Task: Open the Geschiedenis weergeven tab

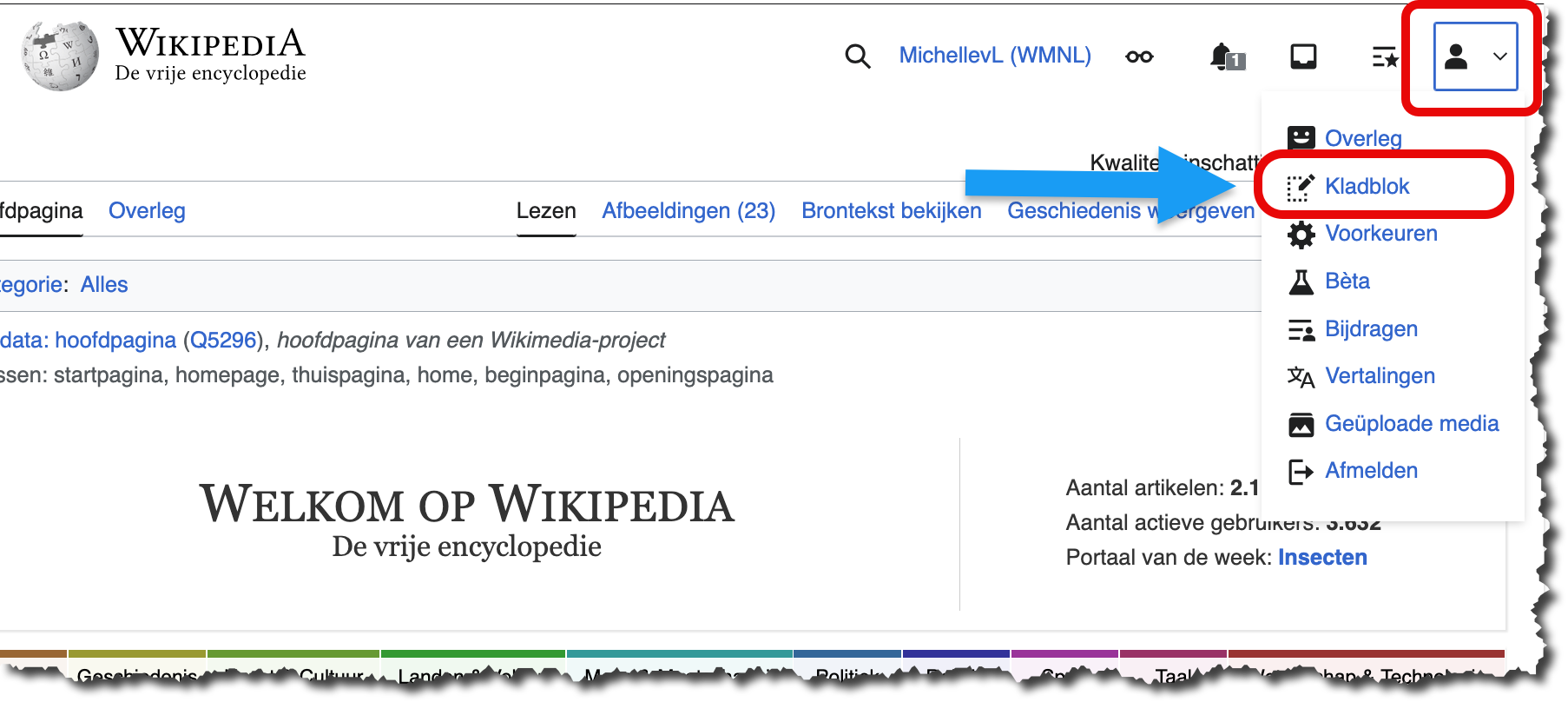Action: click(x=1130, y=210)
